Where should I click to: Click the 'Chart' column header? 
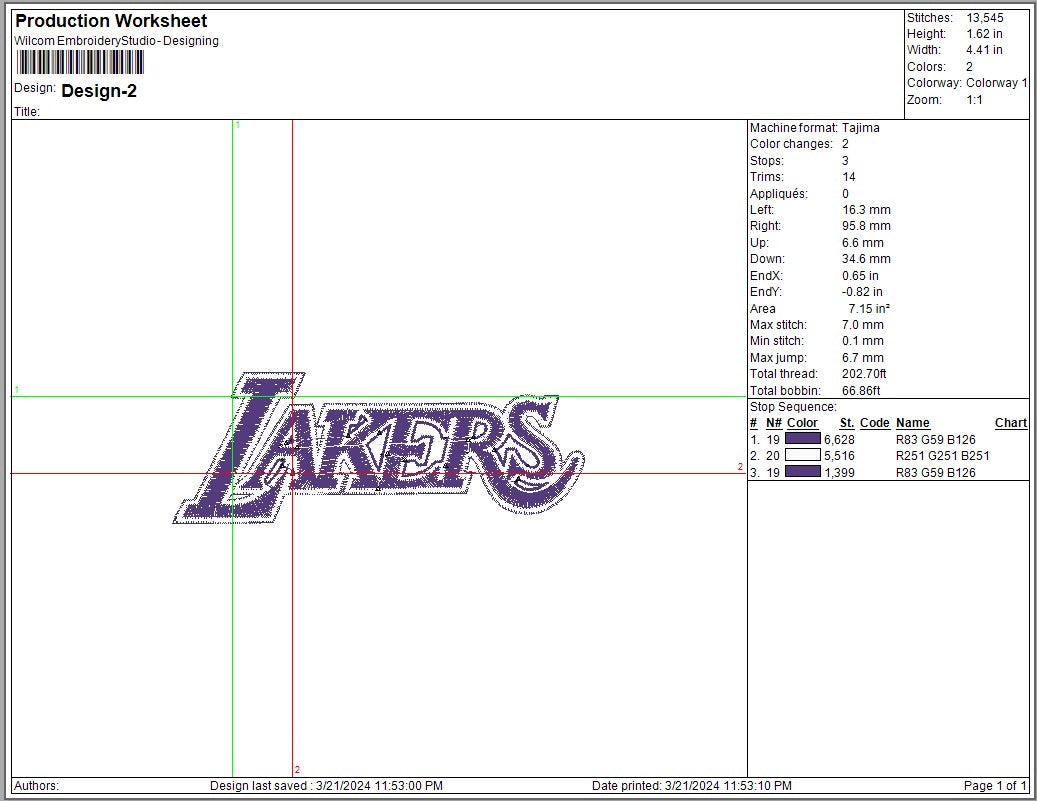click(x=1011, y=423)
